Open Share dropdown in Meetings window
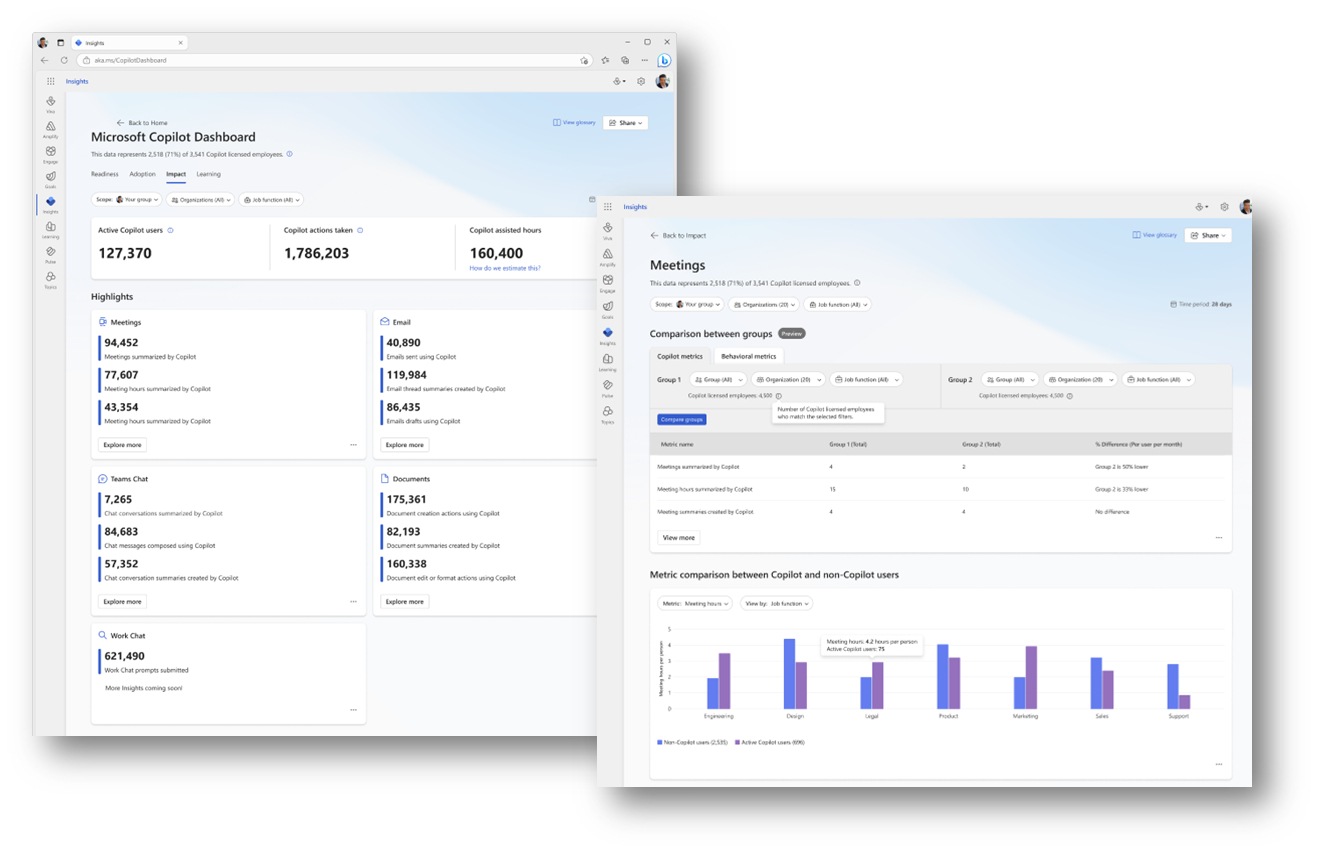This screenshot has width=1317, height=852. coord(1208,235)
